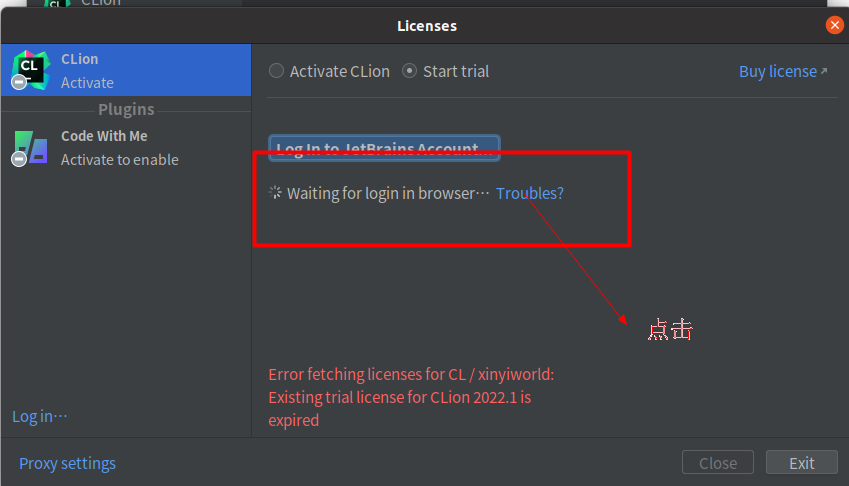Click the CLion icon in the top title strip
This screenshot has height=486, width=849.
pyautogui.click(x=56, y=3)
